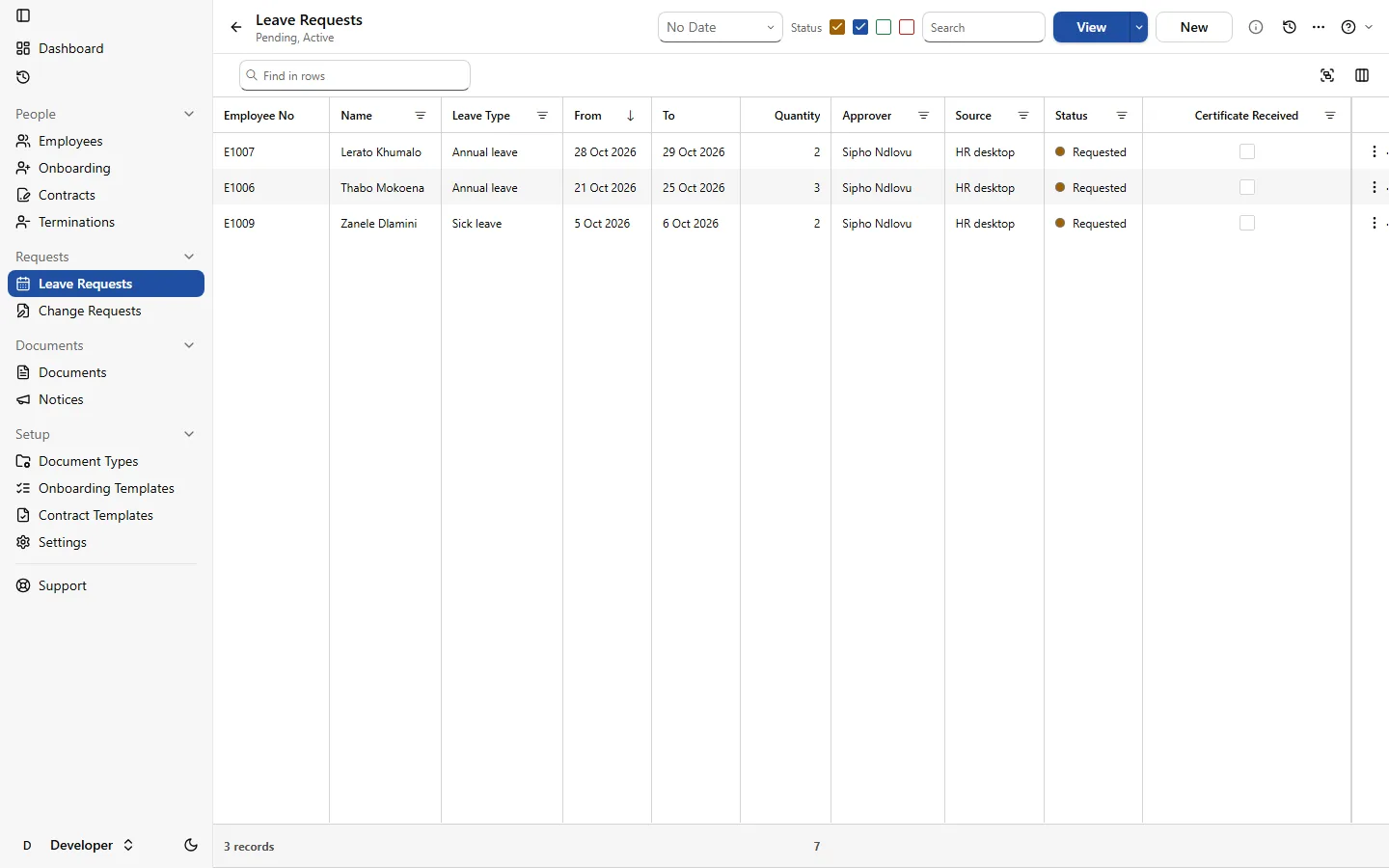Open the three-dot more options menu in toolbar
This screenshot has width=1389, height=868.
(1319, 27)
